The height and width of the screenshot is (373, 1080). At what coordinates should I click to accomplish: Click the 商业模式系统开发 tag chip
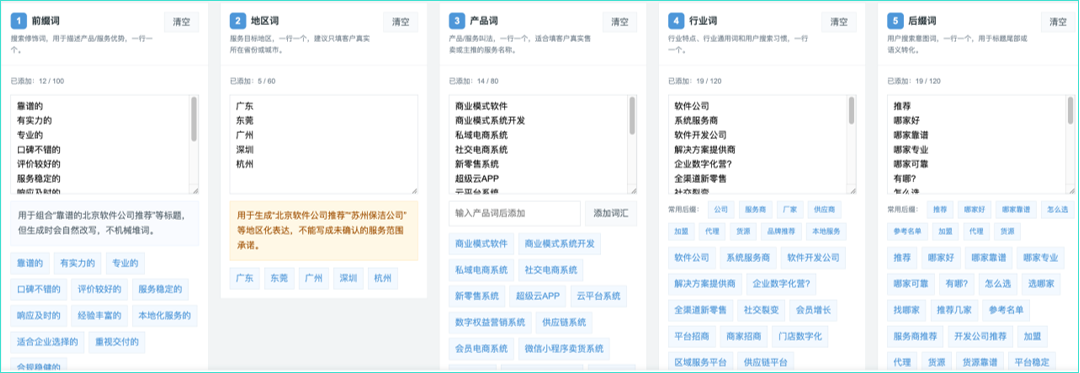[559, 244]
